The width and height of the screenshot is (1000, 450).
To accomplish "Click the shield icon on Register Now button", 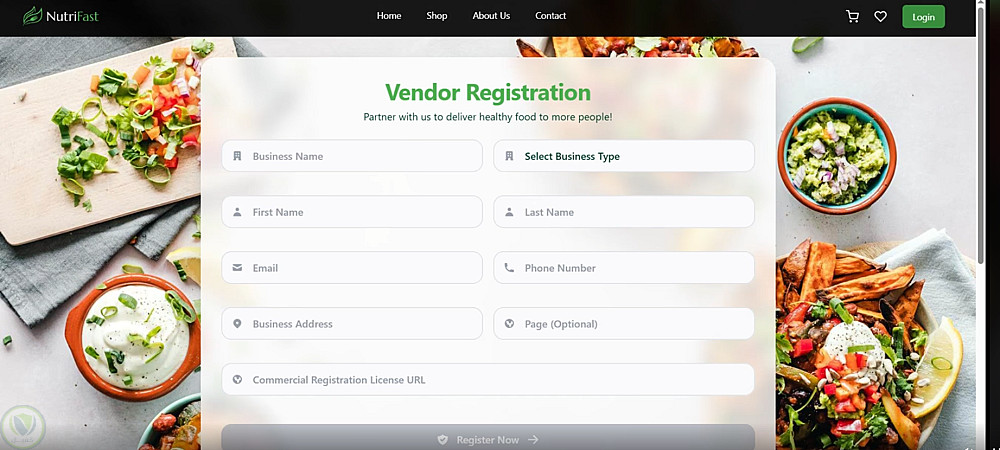I will 443,440.
